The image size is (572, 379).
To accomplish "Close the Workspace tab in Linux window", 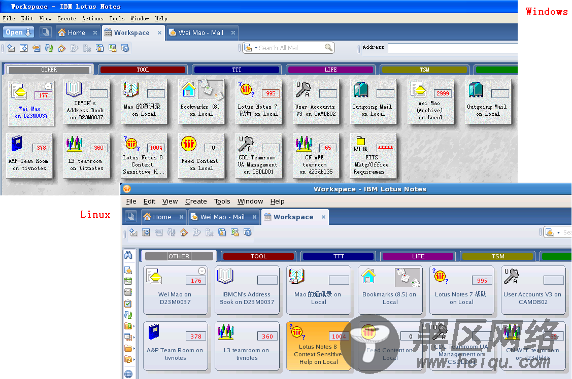I will point(323,217).
